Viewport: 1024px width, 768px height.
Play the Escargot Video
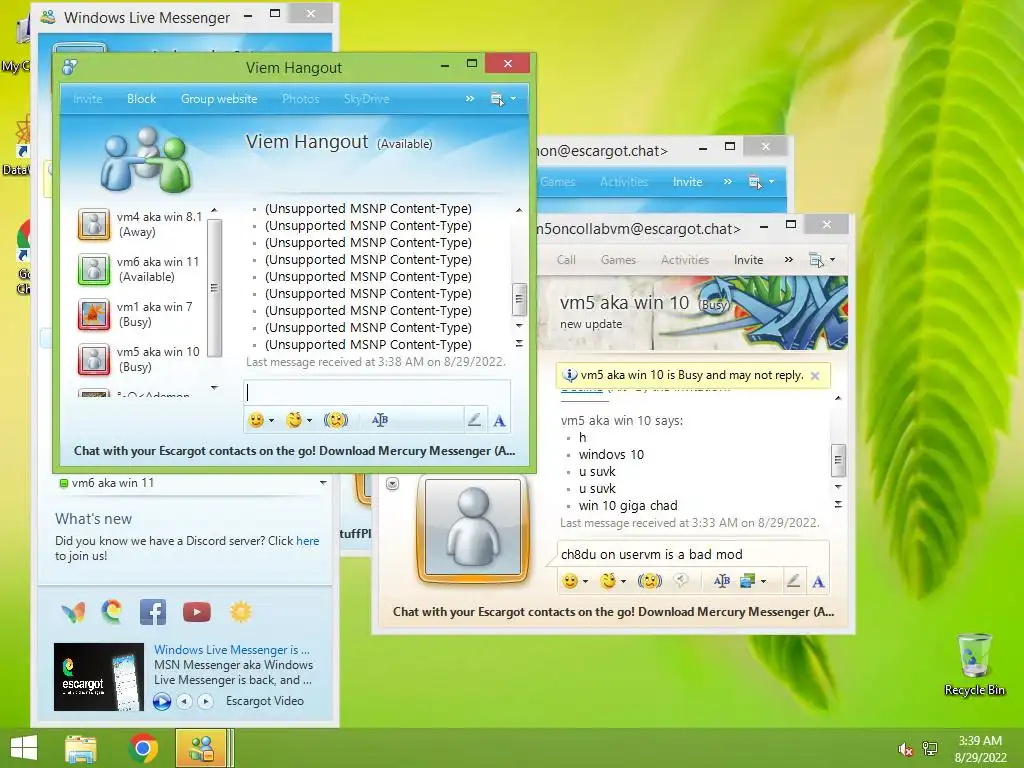[162, 701]
